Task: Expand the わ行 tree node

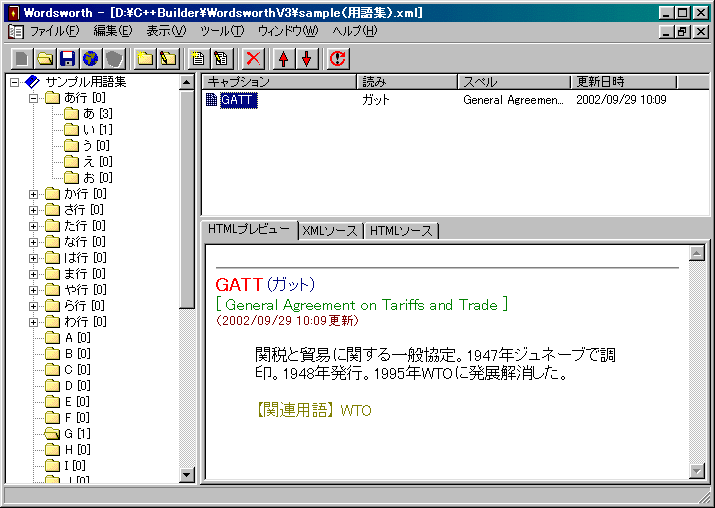Action: pyautogui.click(x=34, y=322)
